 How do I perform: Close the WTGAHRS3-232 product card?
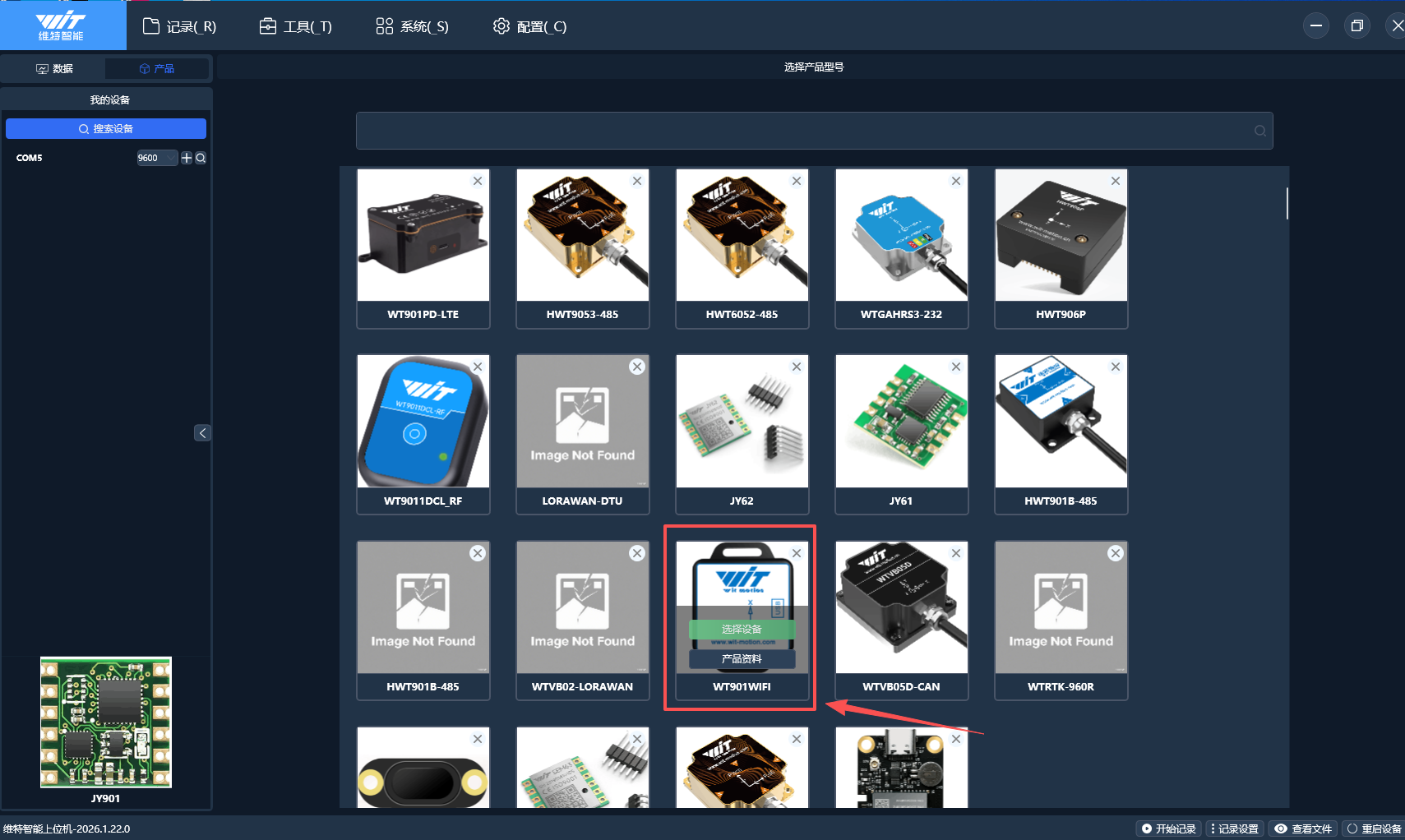coord(956,181)
